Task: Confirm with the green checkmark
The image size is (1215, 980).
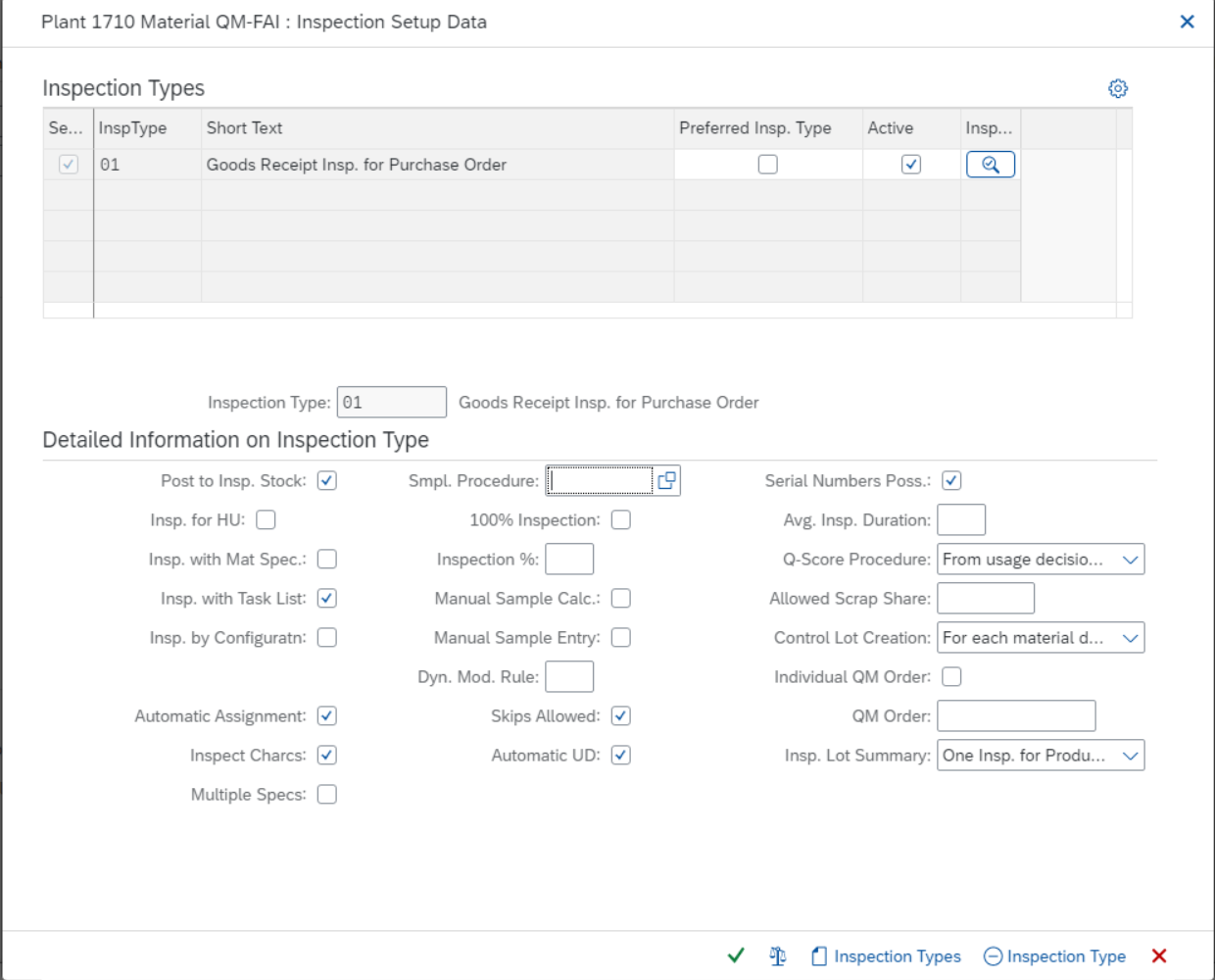Action: 736,955
